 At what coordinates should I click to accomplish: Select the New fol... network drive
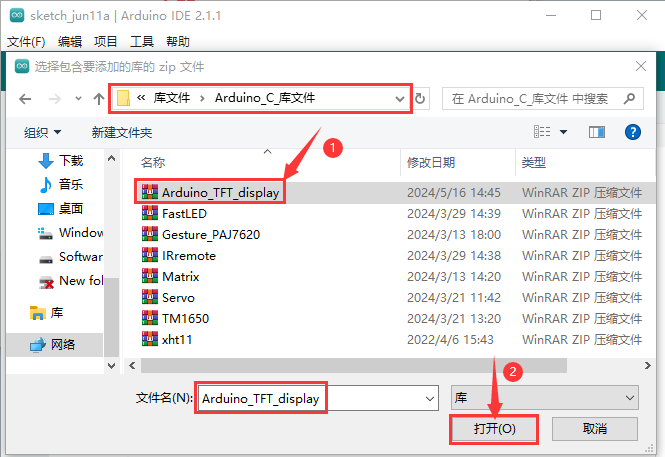pos(70,281)
